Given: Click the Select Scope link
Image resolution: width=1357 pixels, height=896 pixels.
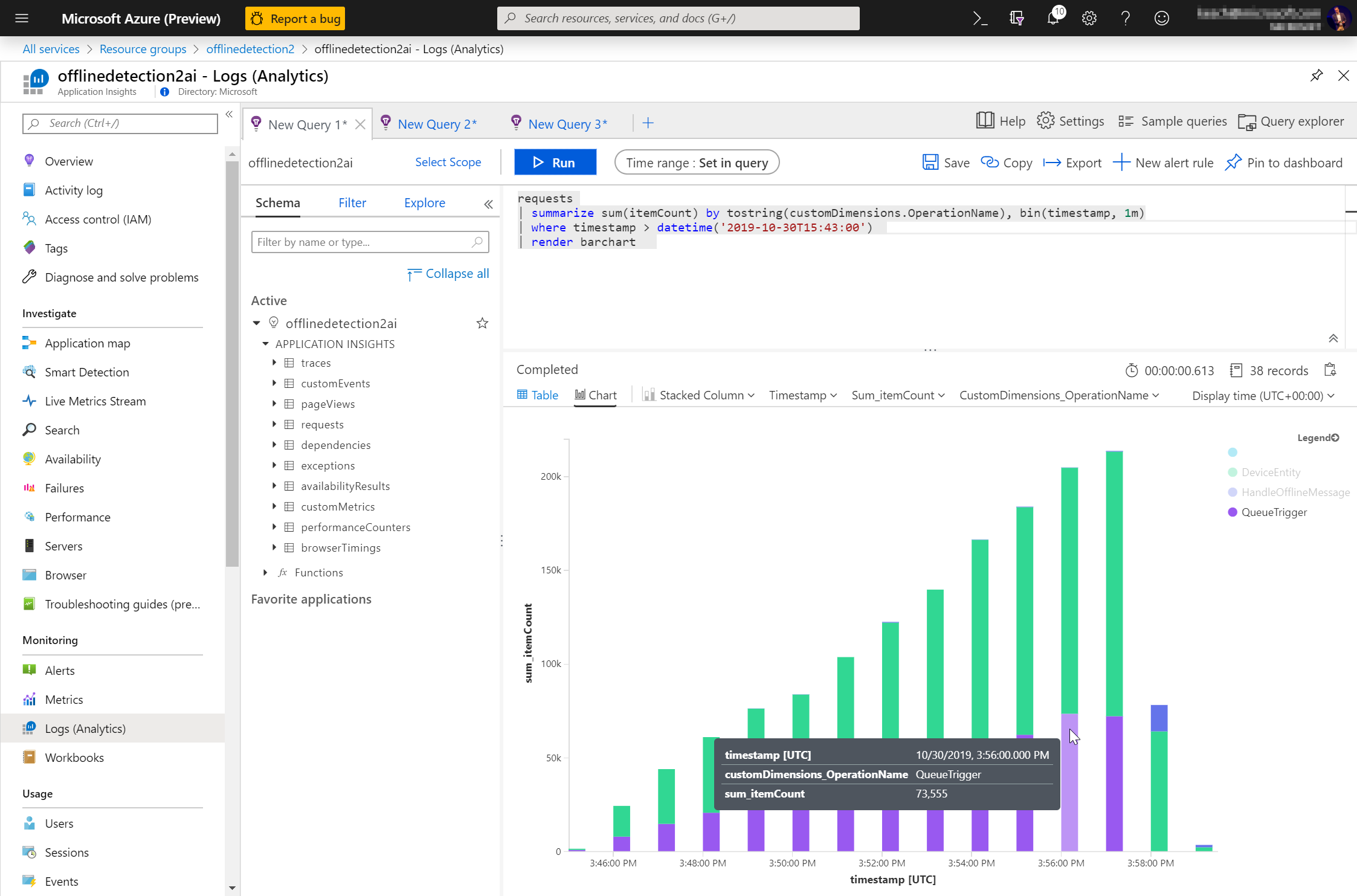Looking at the screenshot, I should point(448,162).
